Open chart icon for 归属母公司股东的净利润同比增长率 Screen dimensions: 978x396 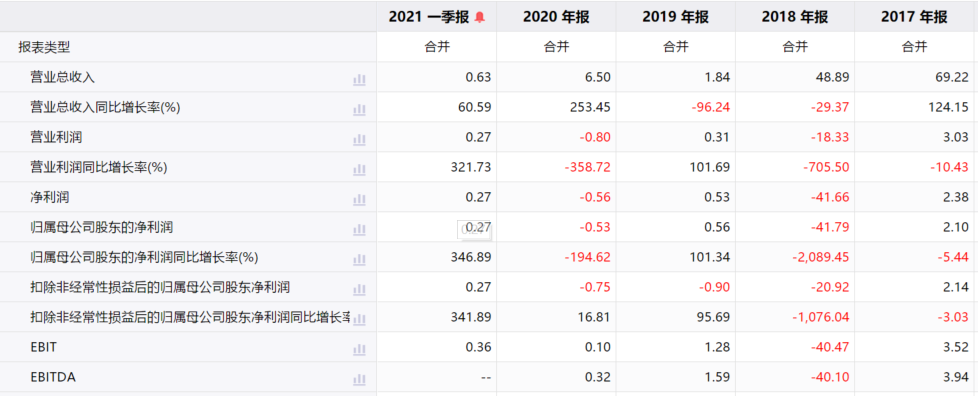point(359,259)
